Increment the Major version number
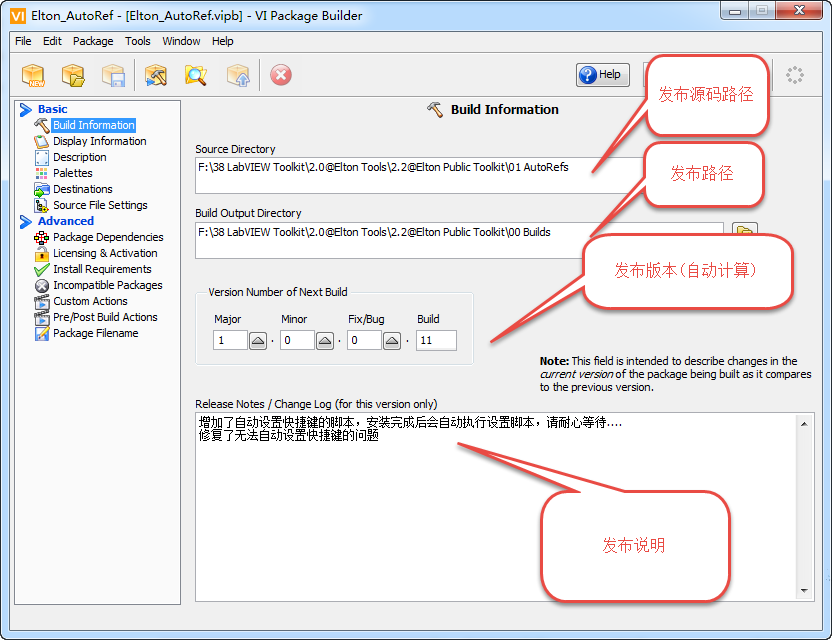Viewport: 832px width, 640px height. (x=258, y=341)
